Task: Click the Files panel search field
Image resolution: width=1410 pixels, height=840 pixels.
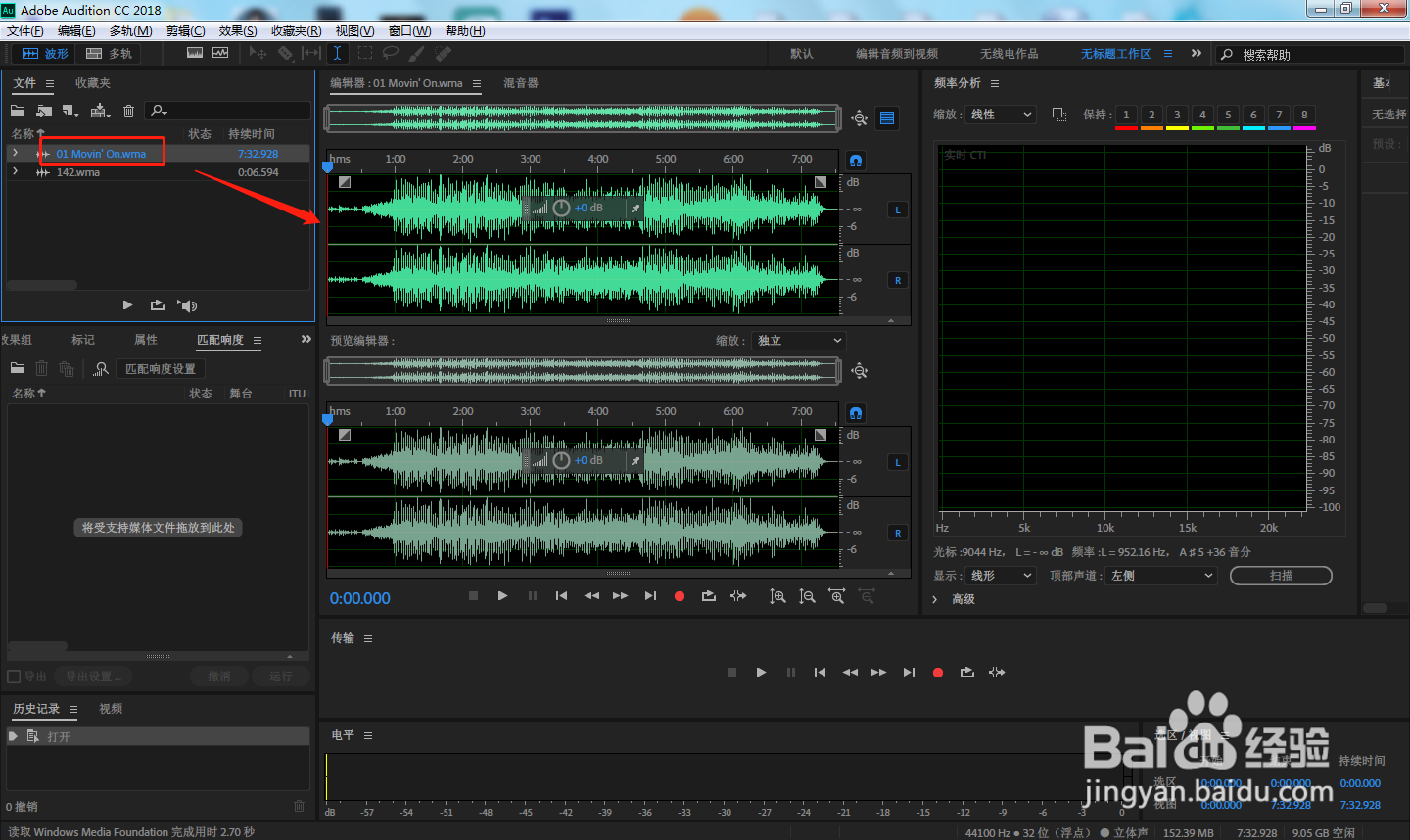Action: click(228, 111)
